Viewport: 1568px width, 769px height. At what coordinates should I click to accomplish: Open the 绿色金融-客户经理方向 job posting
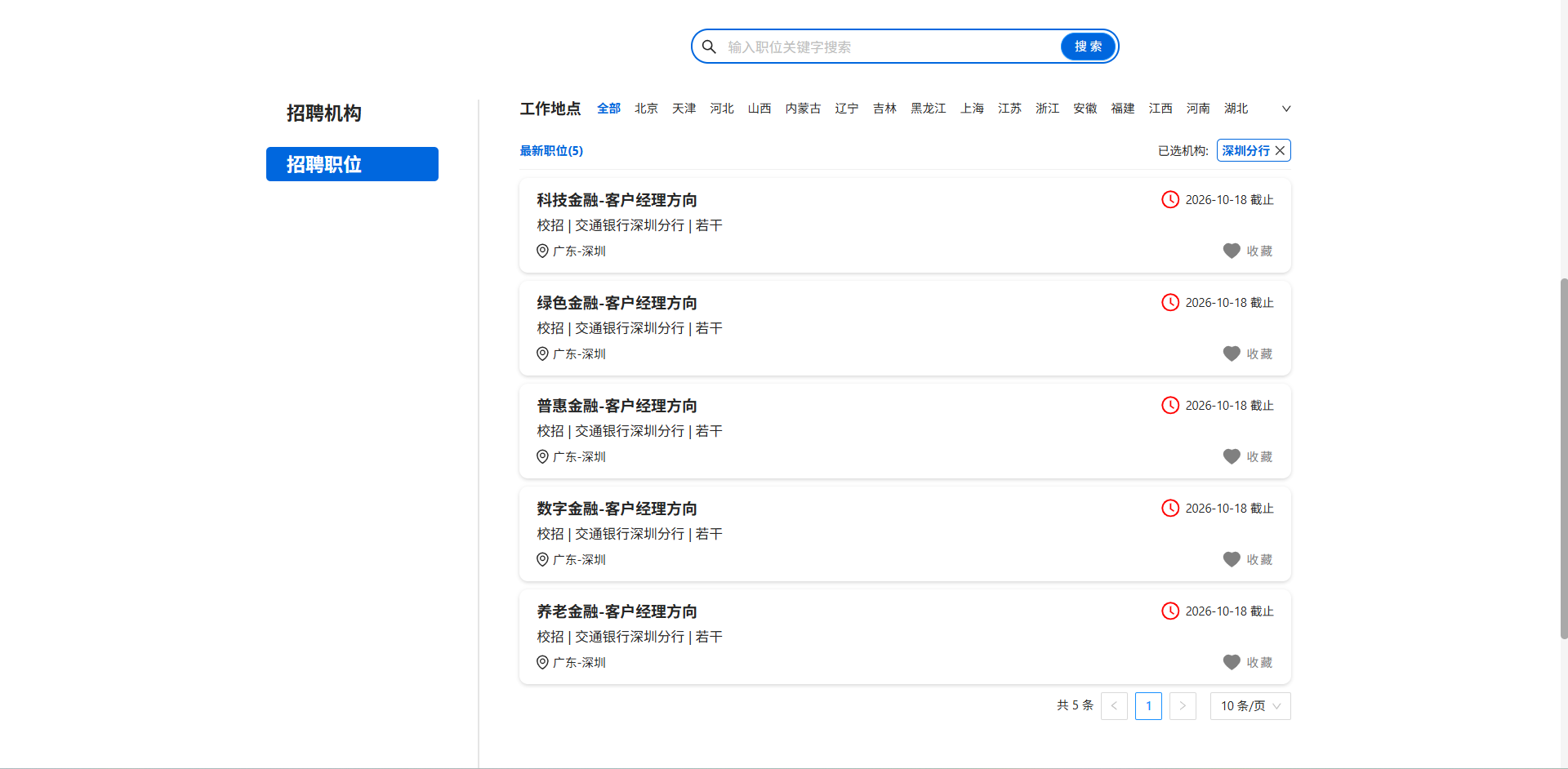[x=617, y=303]
